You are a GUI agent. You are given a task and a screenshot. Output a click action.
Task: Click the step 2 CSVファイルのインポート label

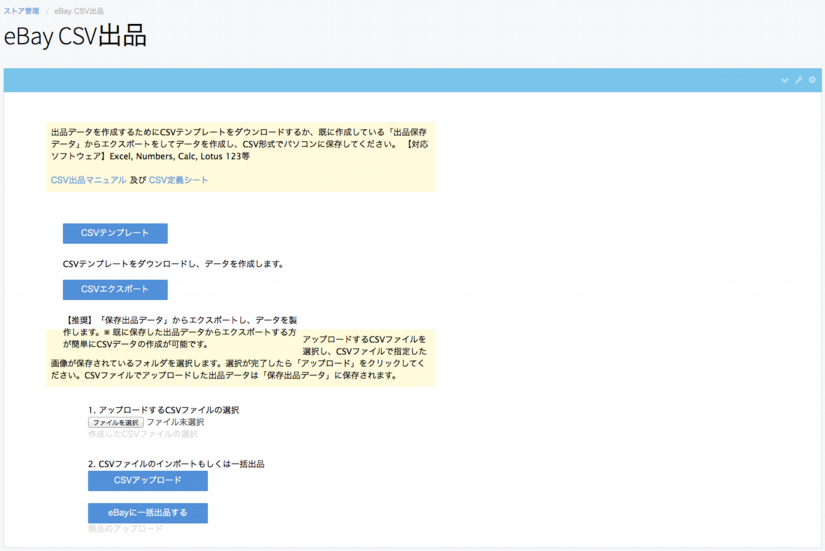(x=176, y=464)
